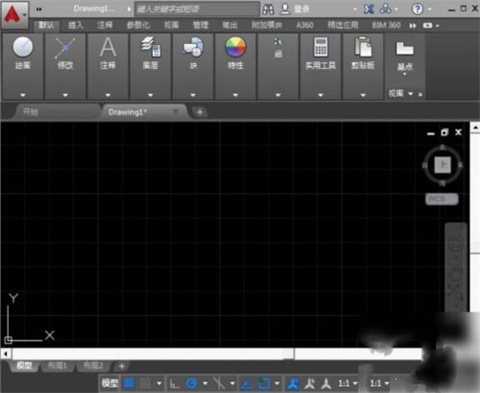Open the Layers (图层) panel icon
The image size is (480, 393).
tap(150, 47)
